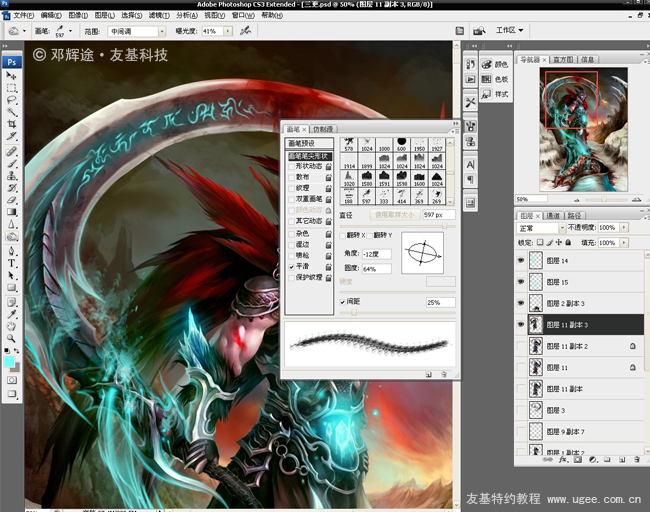
Task: Collapse the icon dock with double arrows
Action: pos(474,46)
